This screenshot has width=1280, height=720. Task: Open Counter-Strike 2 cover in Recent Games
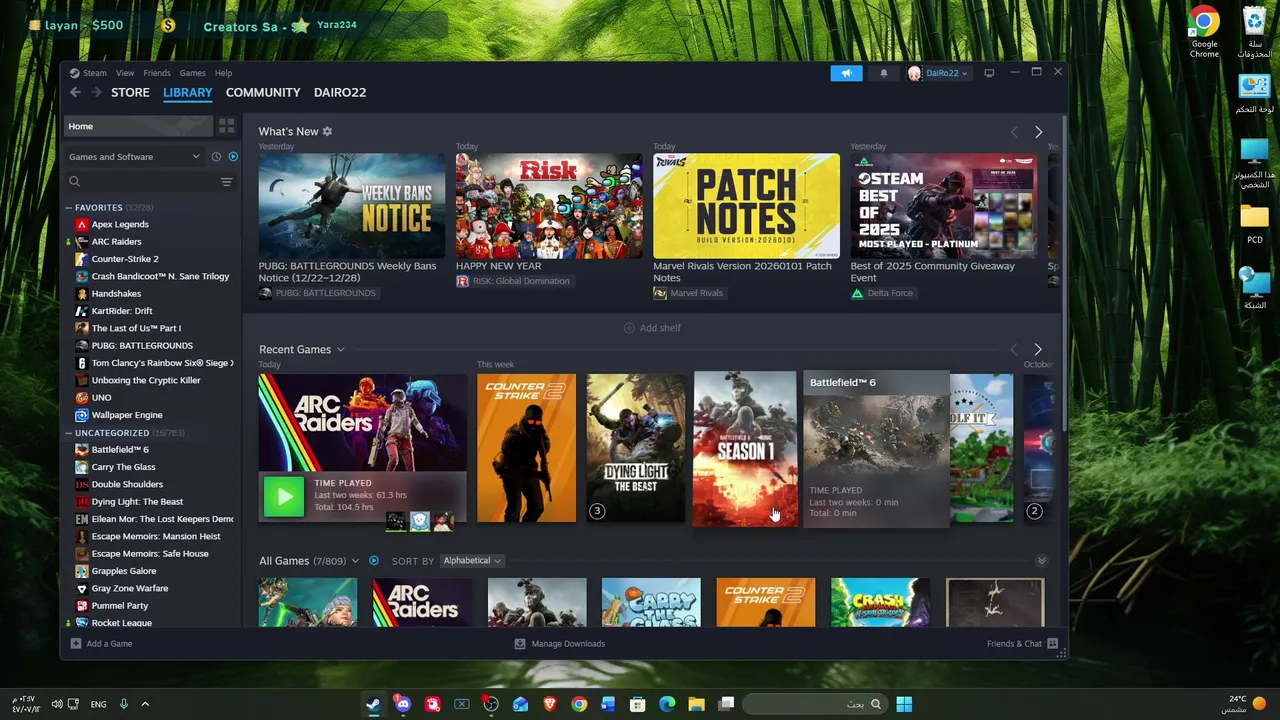tap(526, 448)
